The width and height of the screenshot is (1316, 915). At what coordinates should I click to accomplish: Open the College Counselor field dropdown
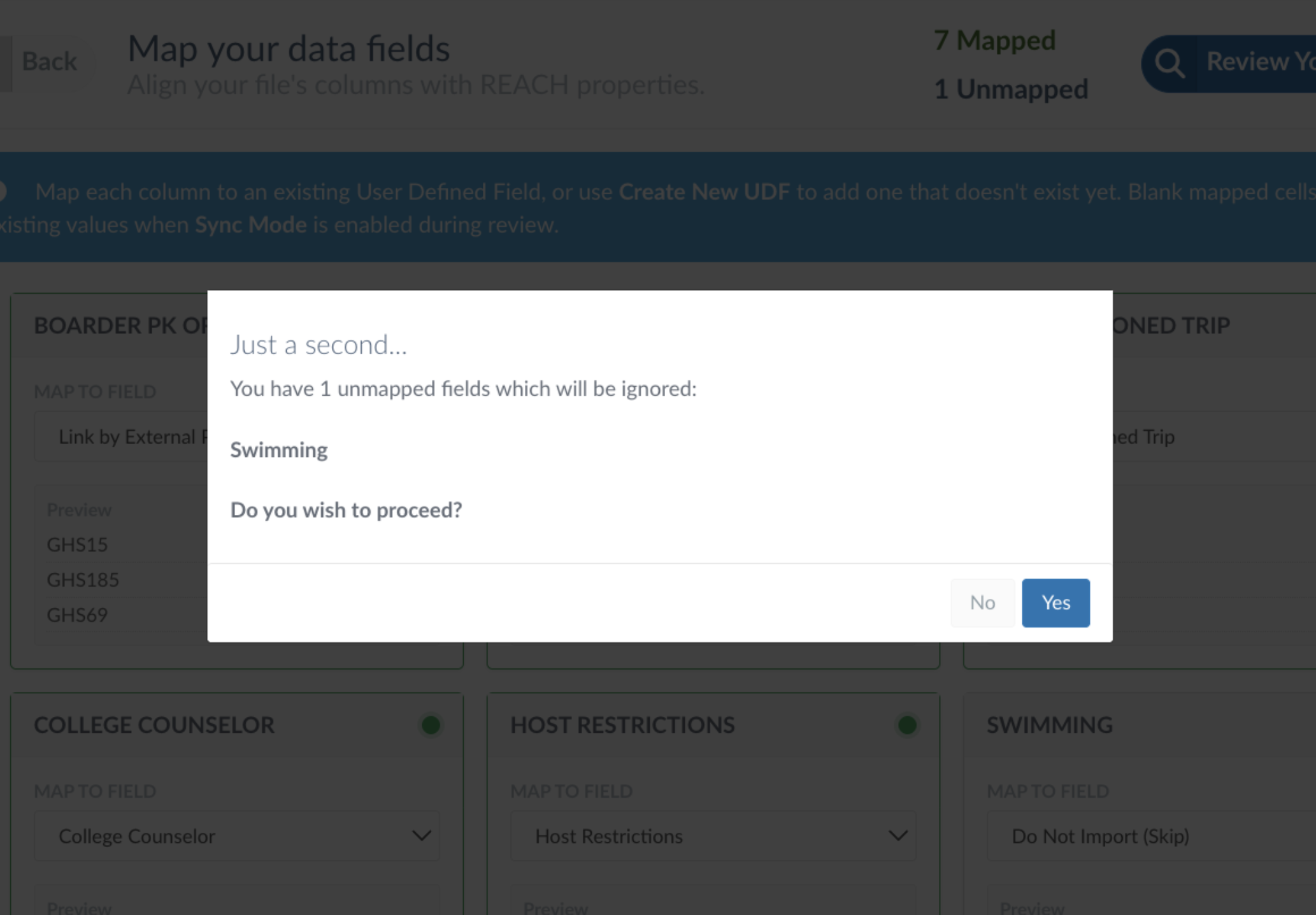[x=236, y=836]
